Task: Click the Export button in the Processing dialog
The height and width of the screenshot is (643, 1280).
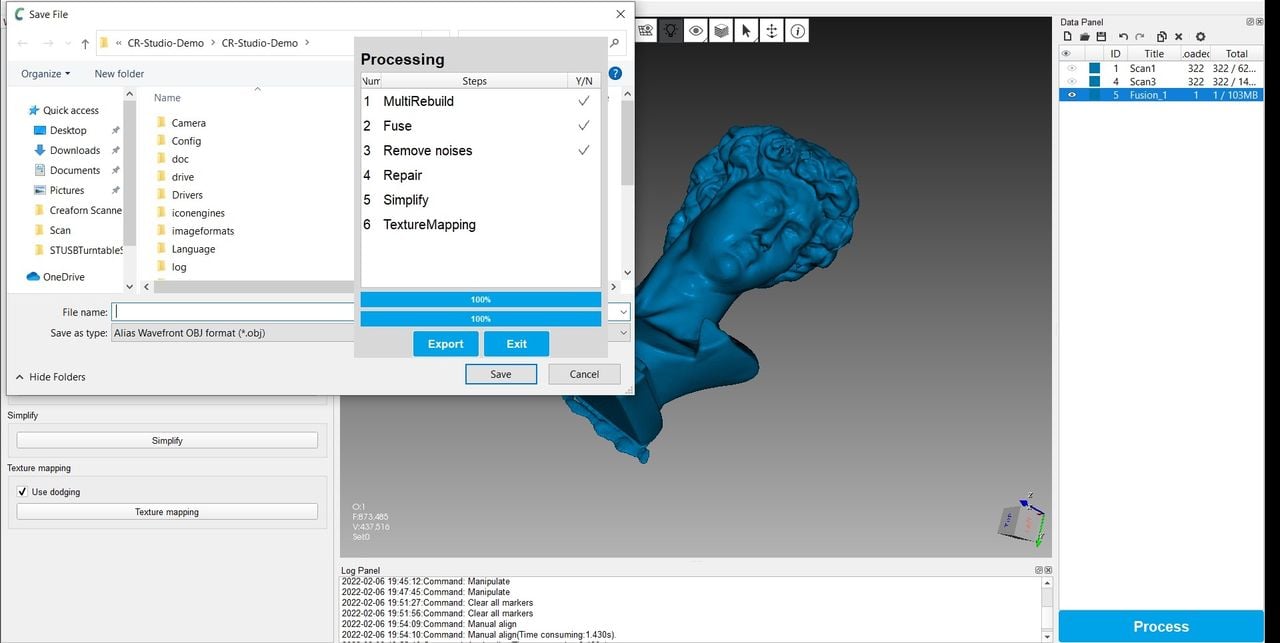Action: (x=445, y=343)
